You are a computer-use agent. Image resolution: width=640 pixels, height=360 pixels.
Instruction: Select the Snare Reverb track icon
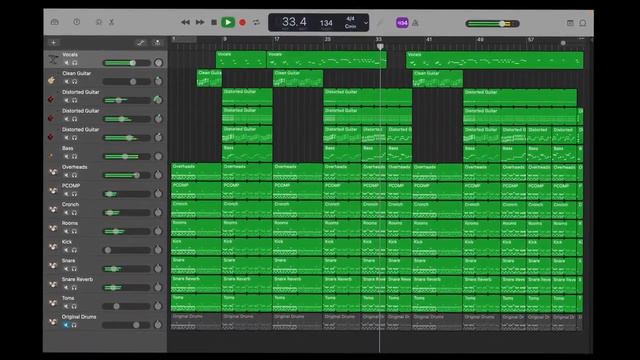click(x=53, y=284)
